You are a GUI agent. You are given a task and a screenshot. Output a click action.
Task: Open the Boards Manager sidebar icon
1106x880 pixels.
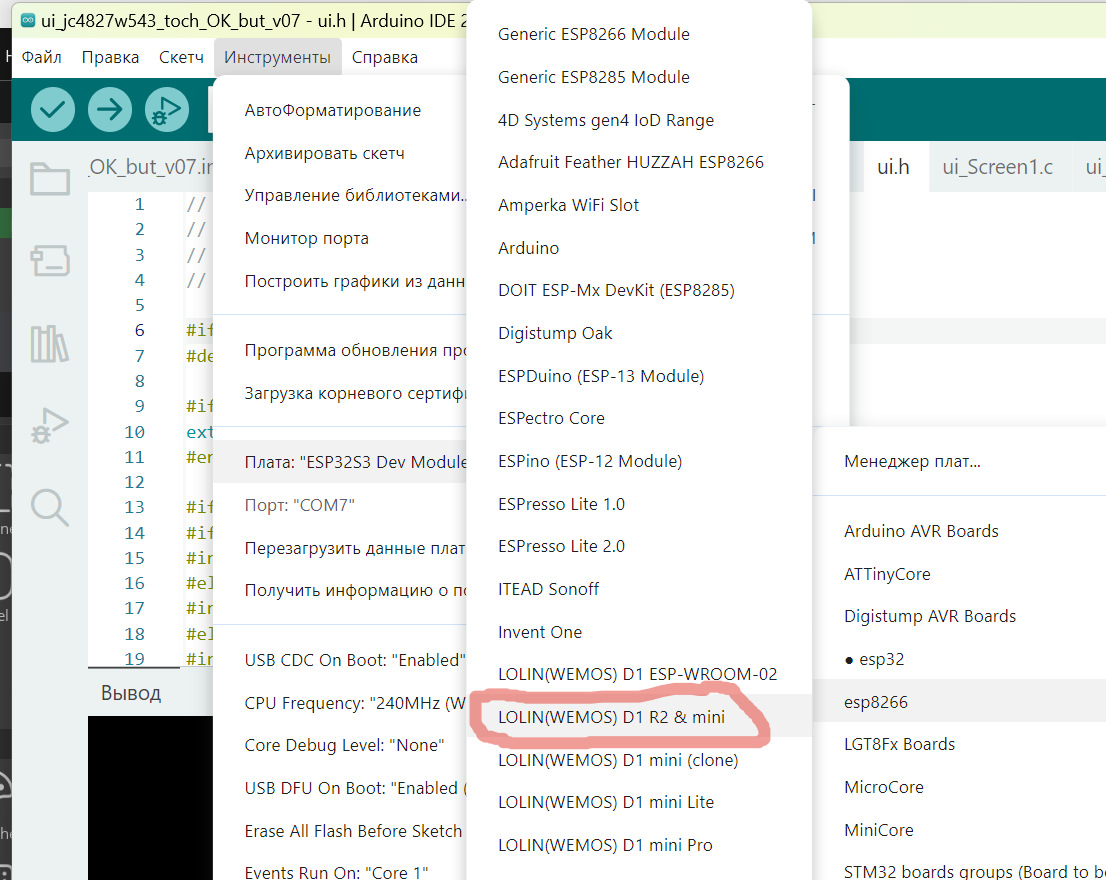pyautogui.click(x=49, y=261)
